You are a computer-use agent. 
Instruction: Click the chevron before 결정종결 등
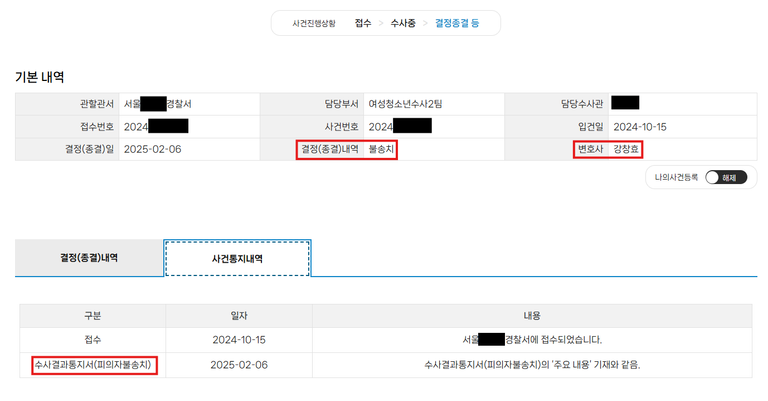[x=425, y=22]
